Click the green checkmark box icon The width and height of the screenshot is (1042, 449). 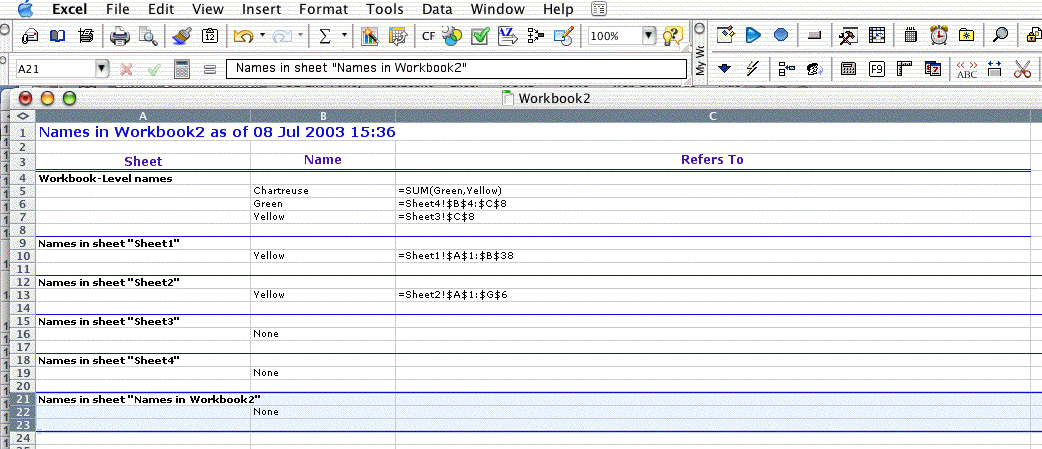[480, 36]
